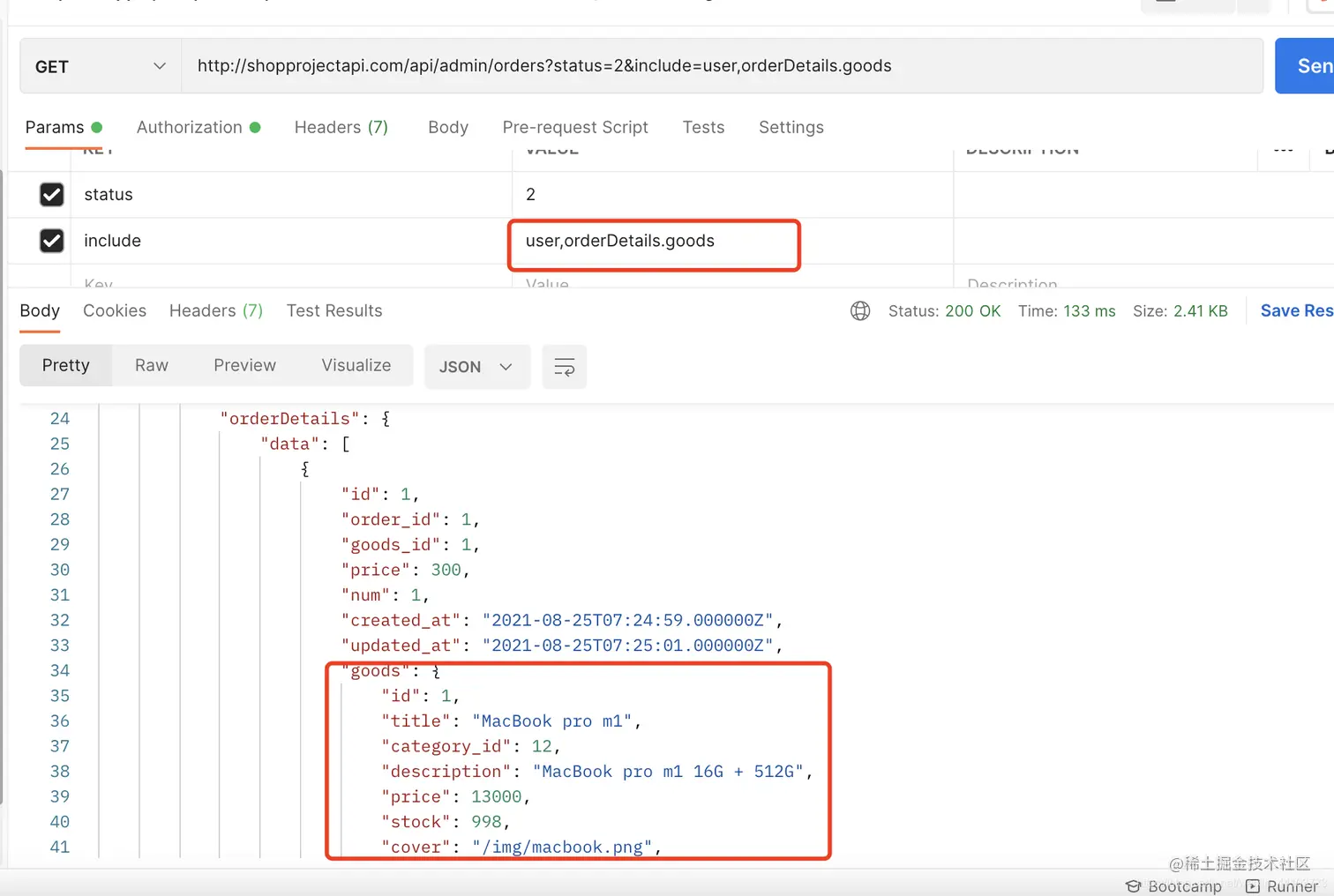This screenshot has width=1334, height=896.
Task: Click Status: 200 OK indicator
Action: (x=944, y=310)
